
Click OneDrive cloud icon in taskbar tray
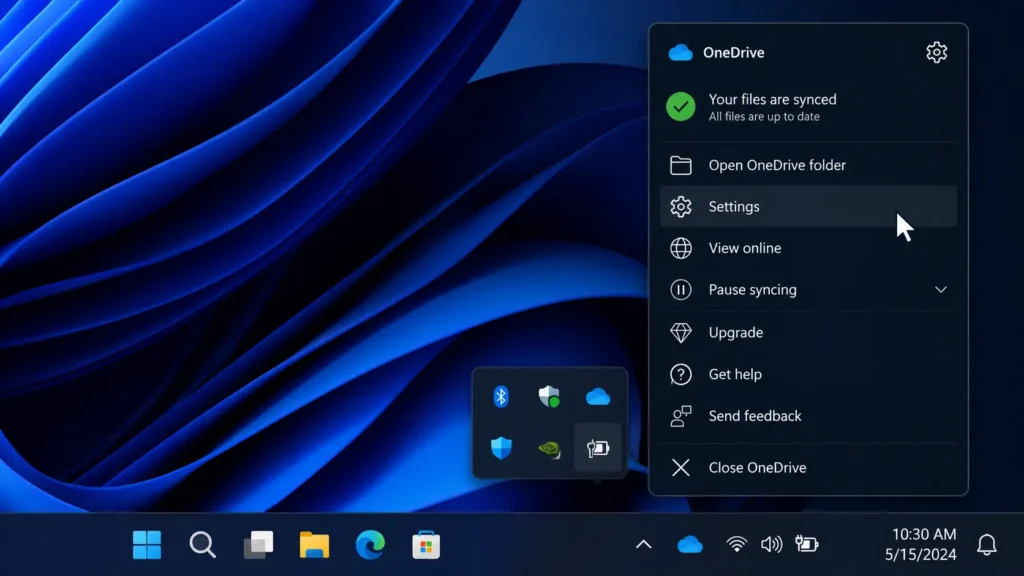(x=690, y=545)
